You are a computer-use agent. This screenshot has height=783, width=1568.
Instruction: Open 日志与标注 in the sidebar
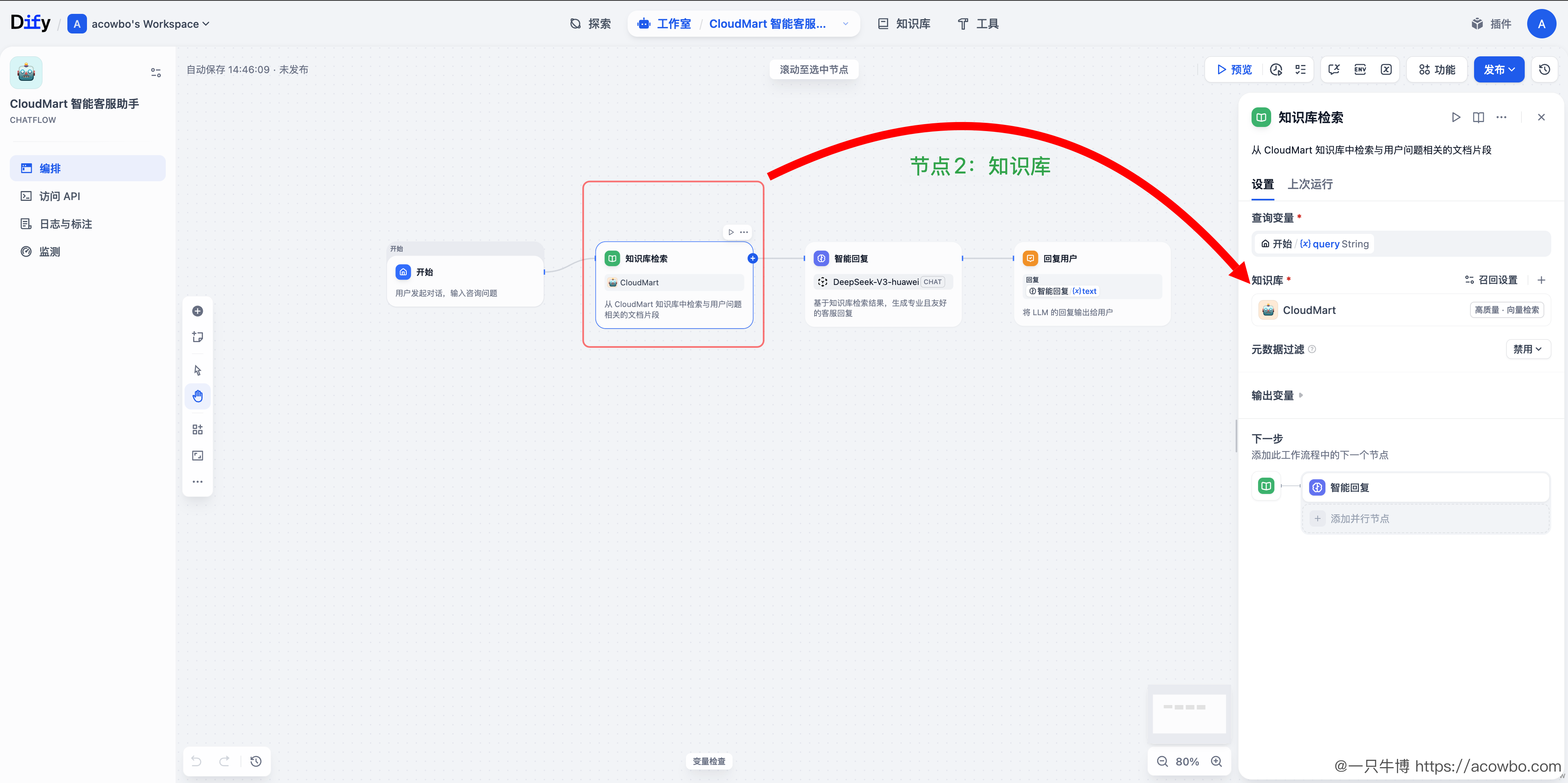pyautogui.click(x=88, y=224)
